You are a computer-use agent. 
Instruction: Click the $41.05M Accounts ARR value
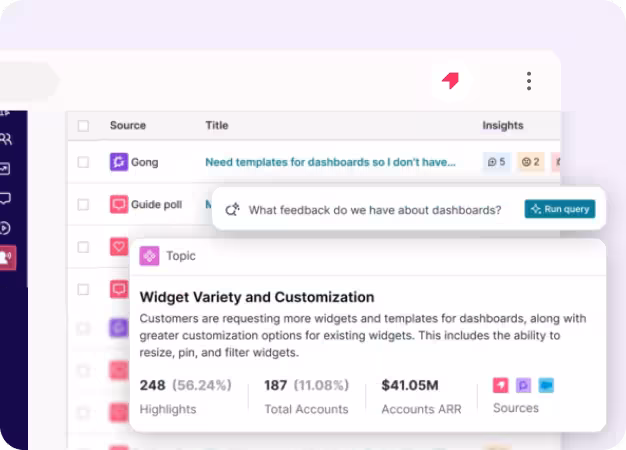pos(410,385)
